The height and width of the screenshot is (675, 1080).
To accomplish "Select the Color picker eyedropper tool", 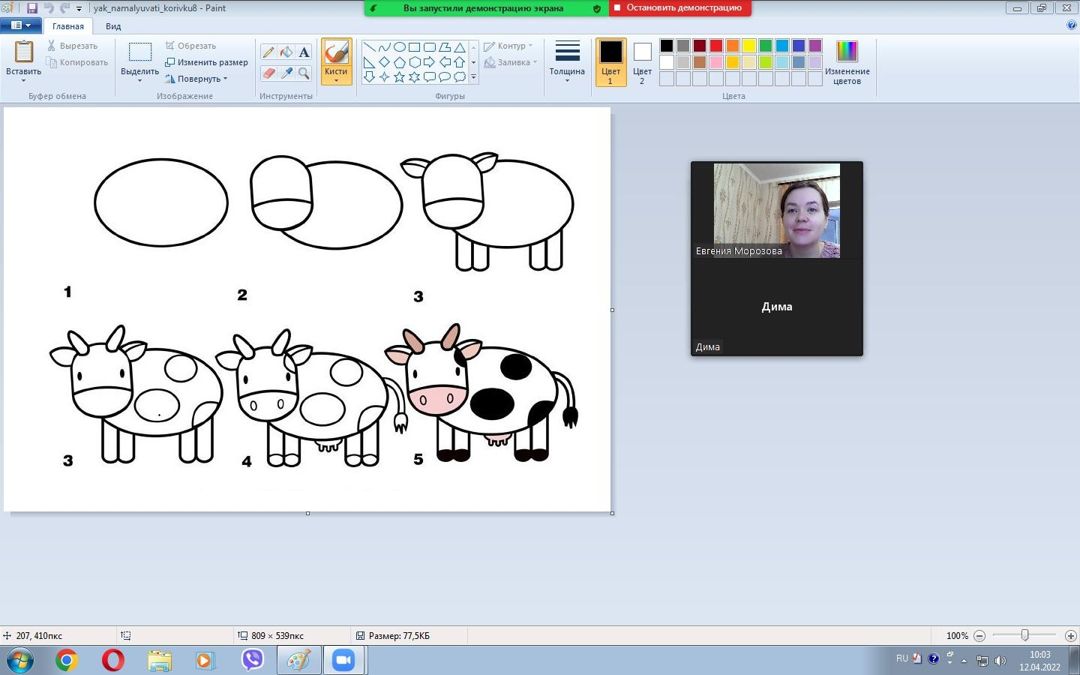I will point(286,74).
